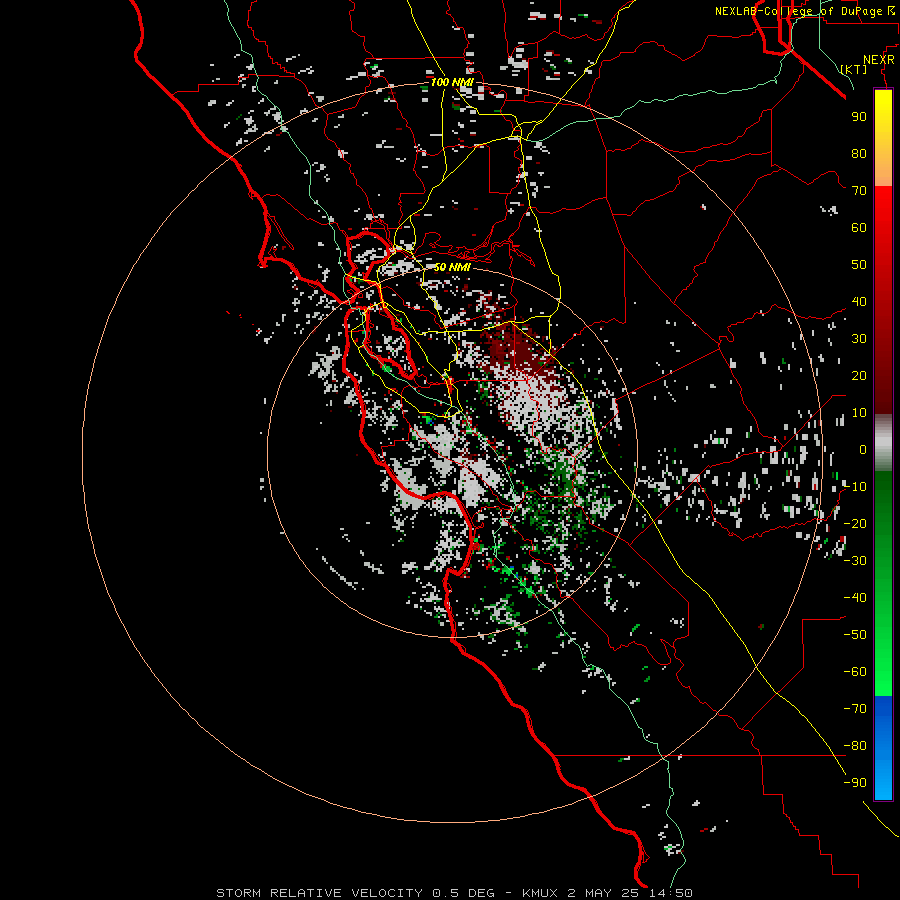The image size is (900, 900).
Task: Click the -70 value on the velocity scale
Action: 855,709
